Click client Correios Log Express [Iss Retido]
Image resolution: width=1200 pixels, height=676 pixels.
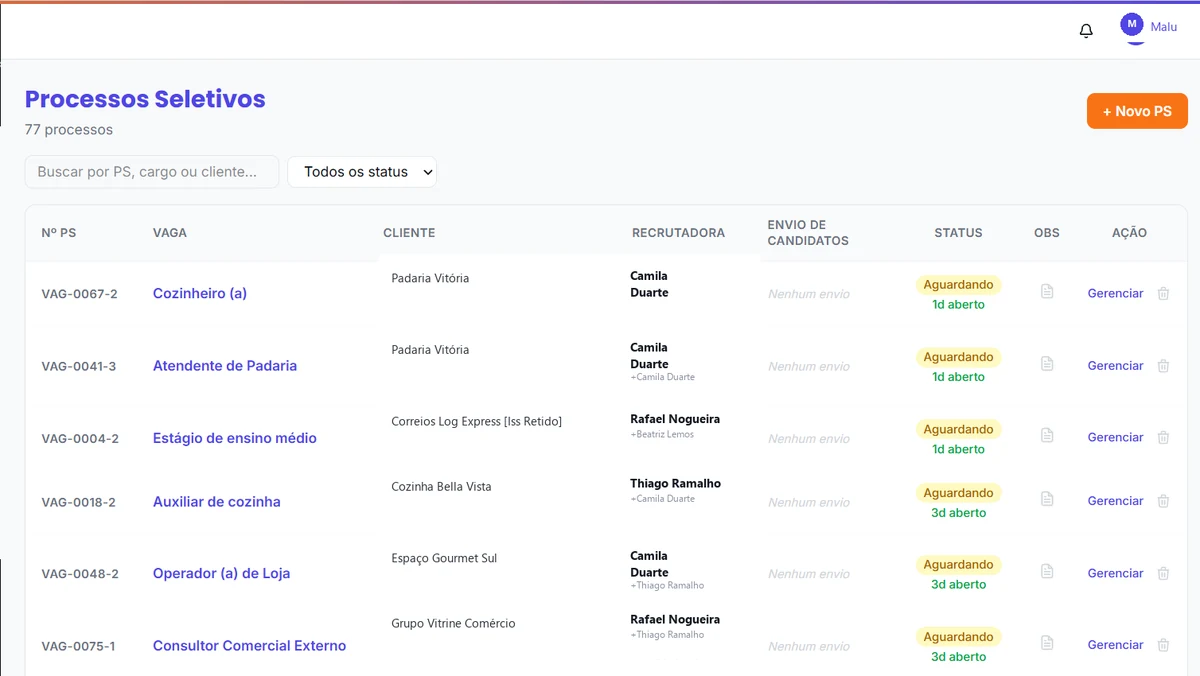tap(477, 422)
